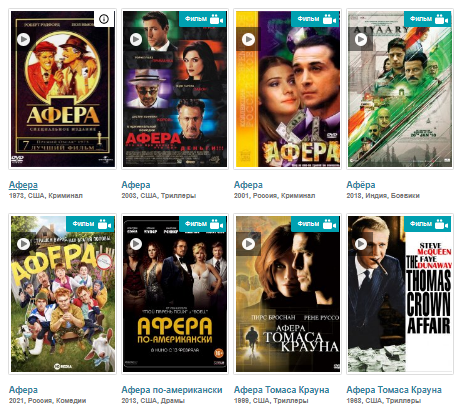Open the 2001 Russian Афера poster thumbnail
462x412 pixels.
pyautogui.click(x=288, y=89)
